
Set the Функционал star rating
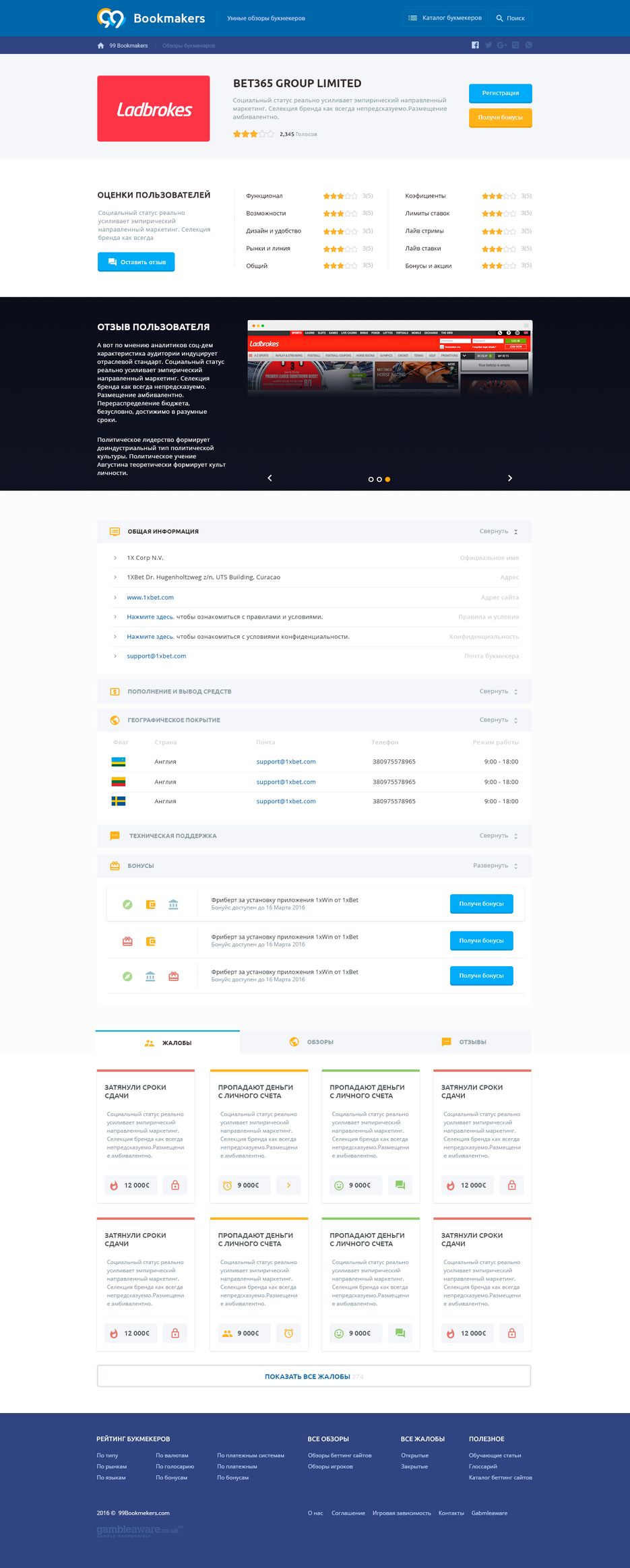tap(340, 196)
